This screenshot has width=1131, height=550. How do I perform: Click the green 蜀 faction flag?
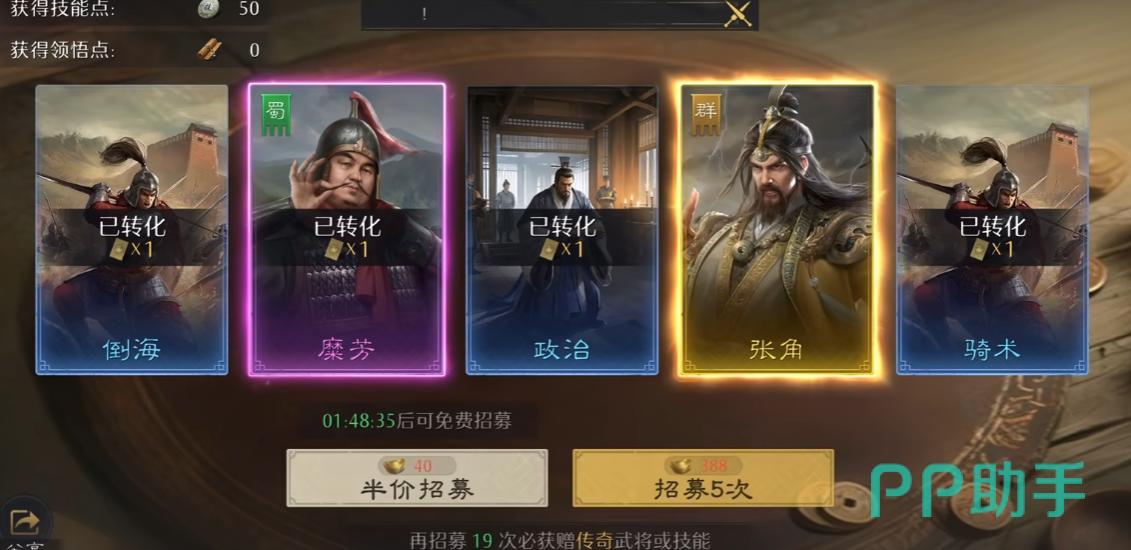276,115
